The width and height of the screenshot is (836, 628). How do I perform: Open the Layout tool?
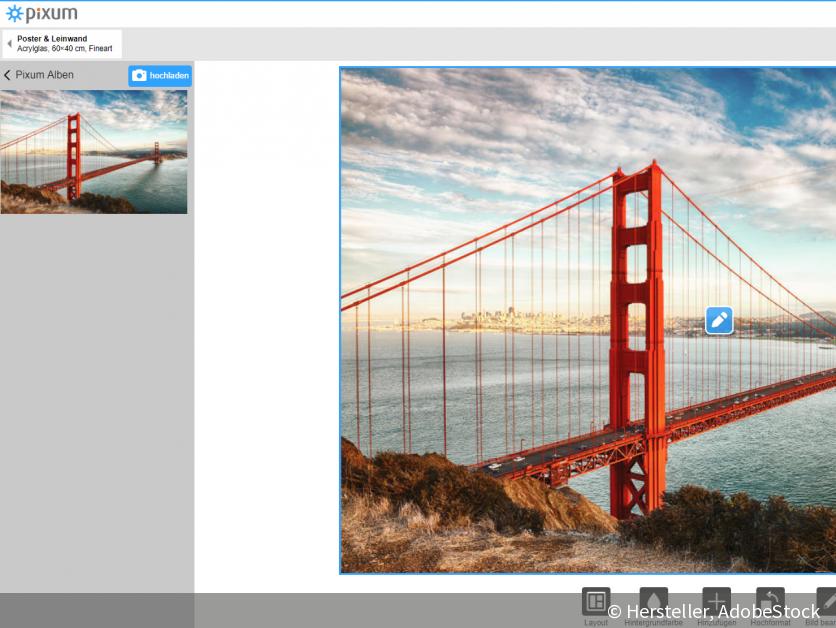point(596,606)
